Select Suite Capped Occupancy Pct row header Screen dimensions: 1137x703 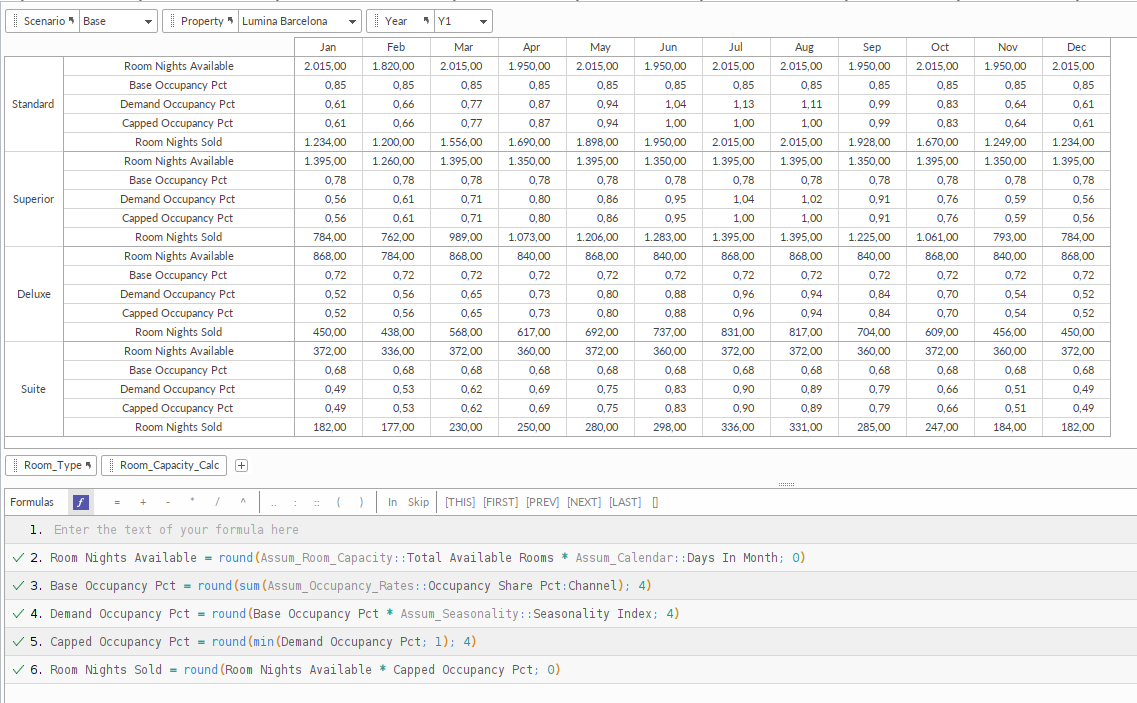(x=178, y=408)
